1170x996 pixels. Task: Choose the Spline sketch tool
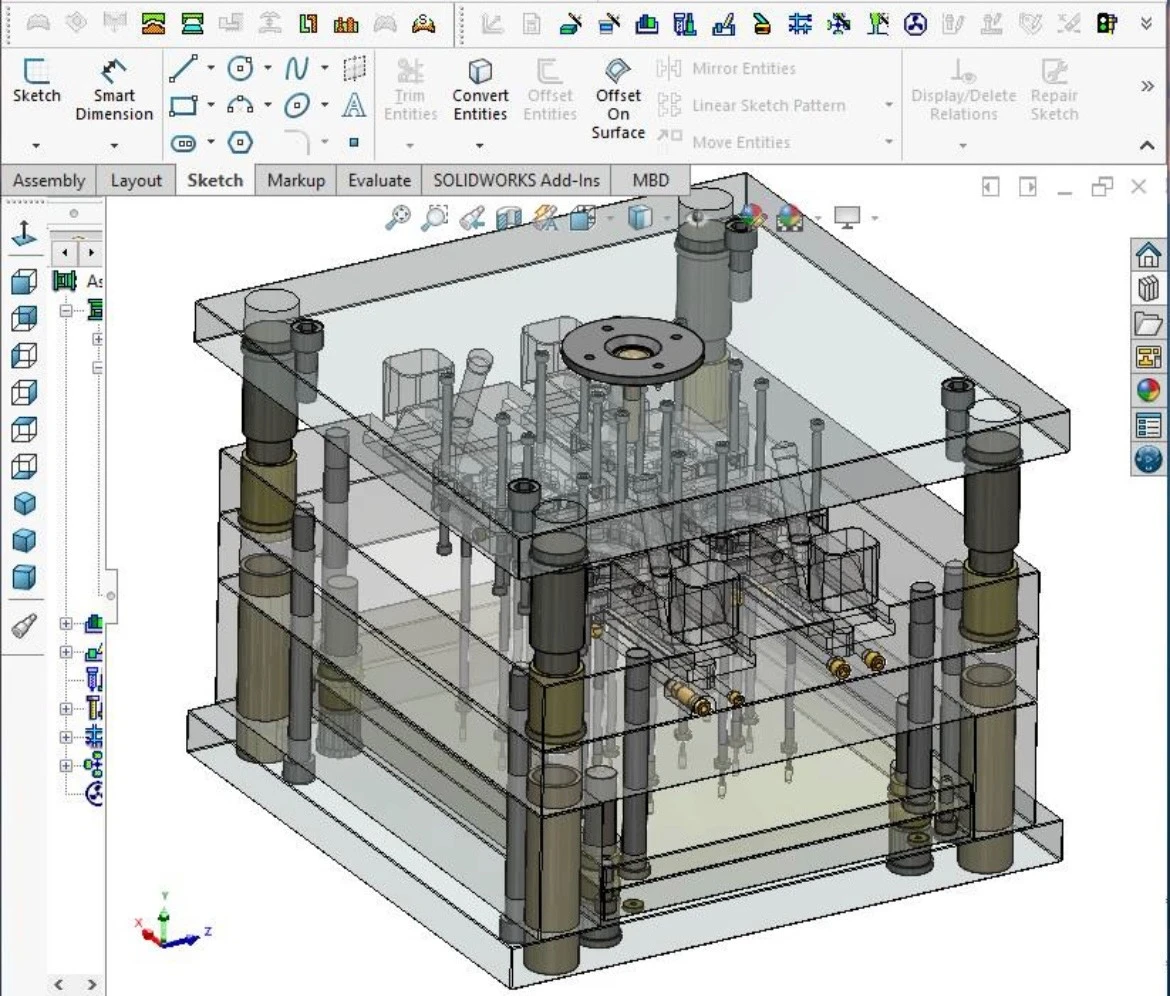point(297,69)
